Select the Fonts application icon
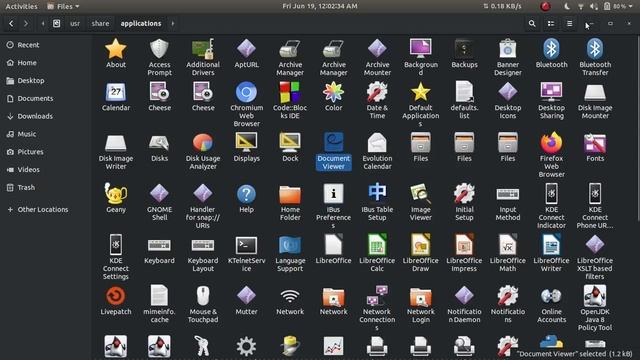Image resolution: width=640 pixels, height=360 pixels. coord(595,143)
